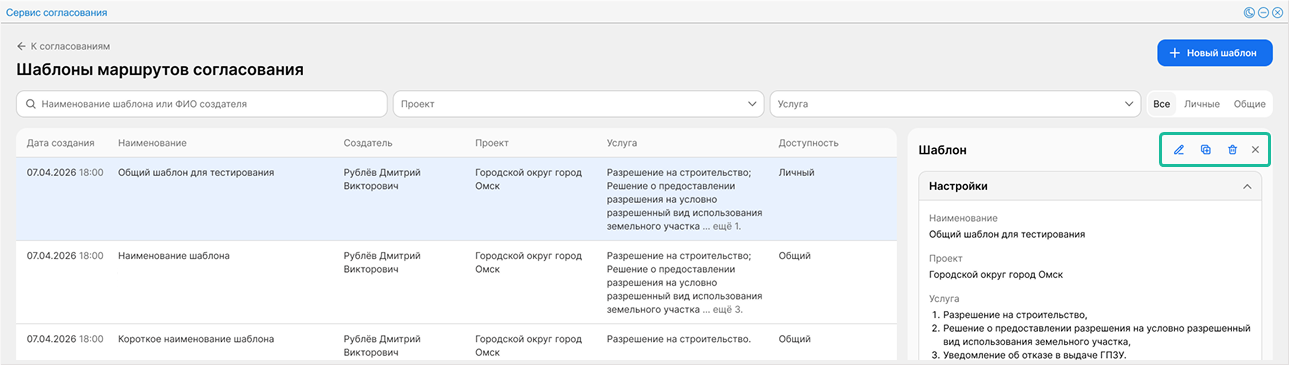The height and width of the screenshot is (365, 1289).
Task: Click the pencil edit template icon
Action: tap(1179, 150)
